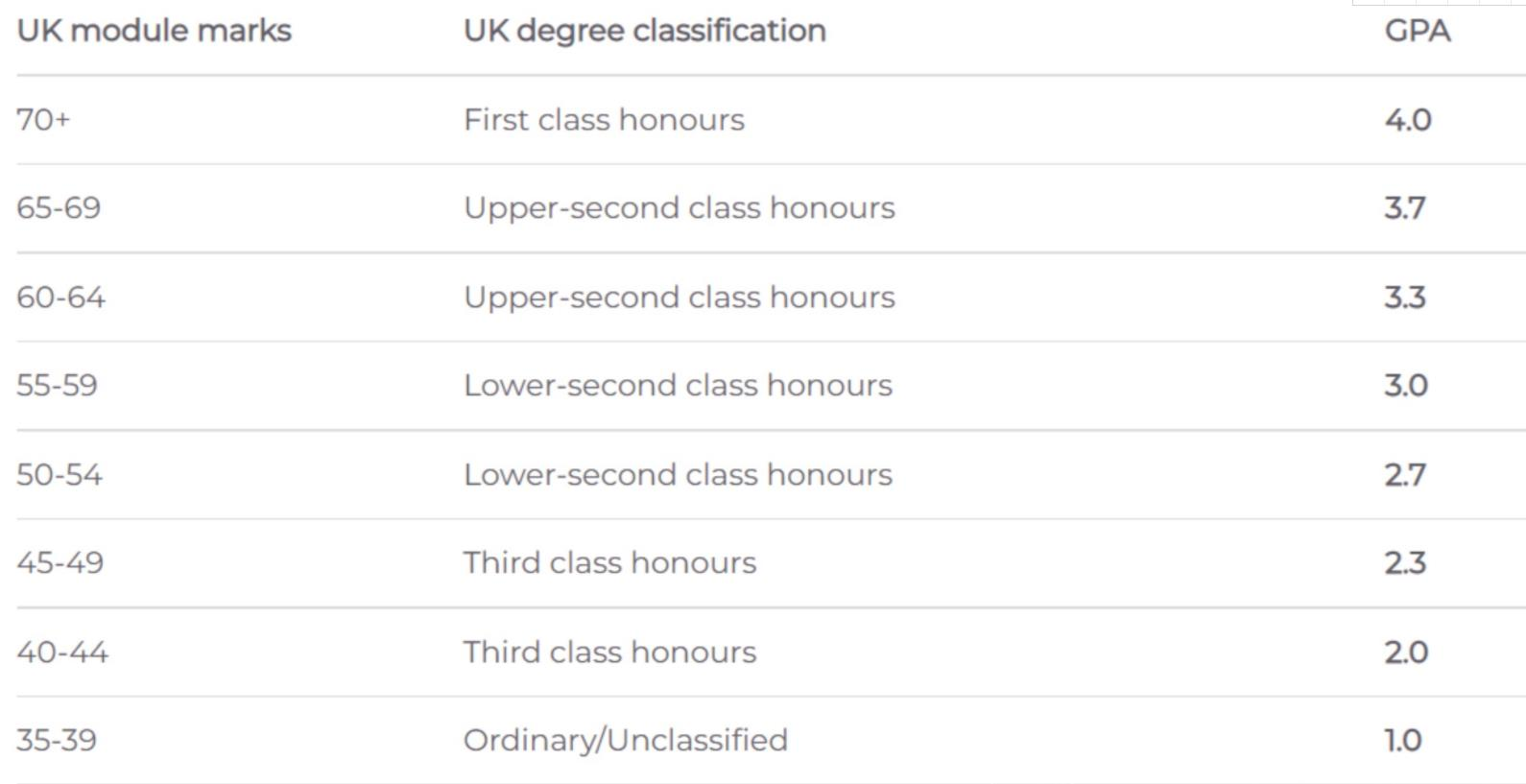The width and height of the screenshot is (1526, 784).
Task: Select the "40-44" marks cell
Action: coord(62,653)
